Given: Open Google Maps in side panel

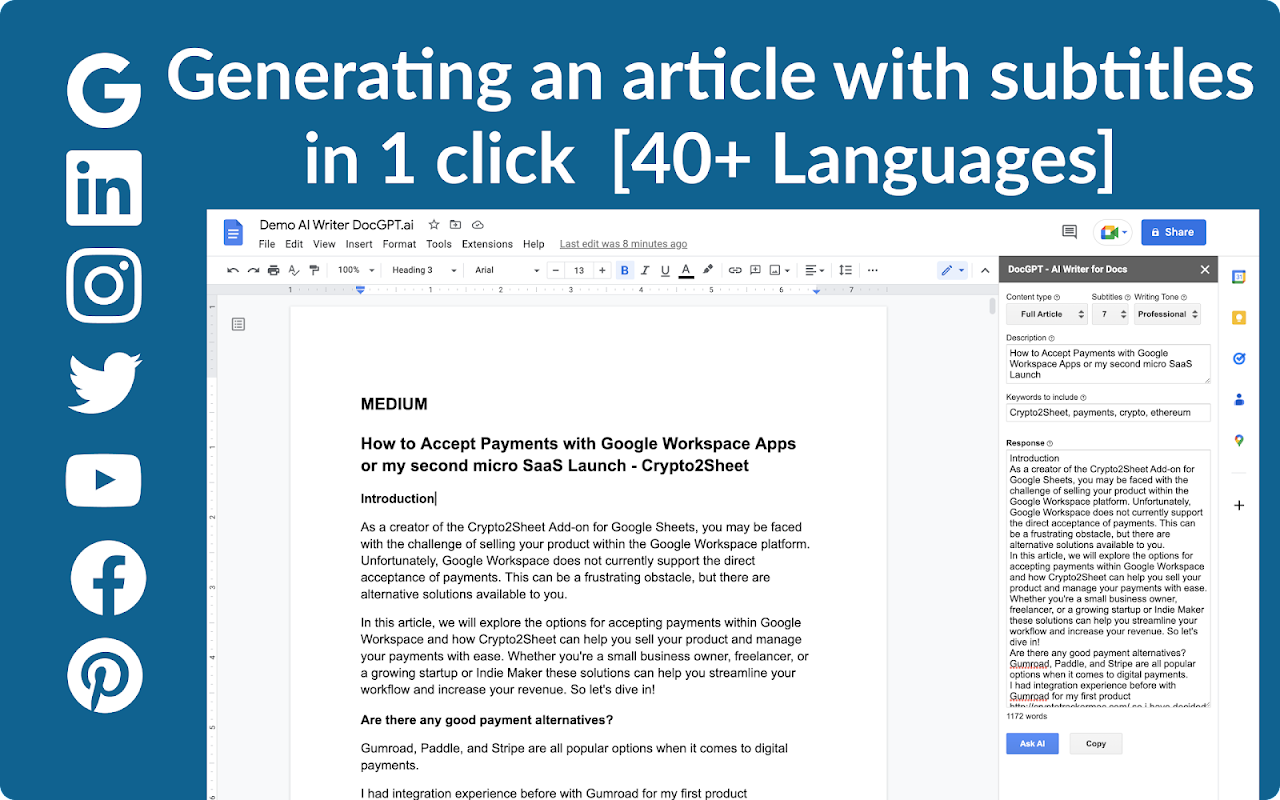Looking at the screenshot, I should click(1239, 440).
